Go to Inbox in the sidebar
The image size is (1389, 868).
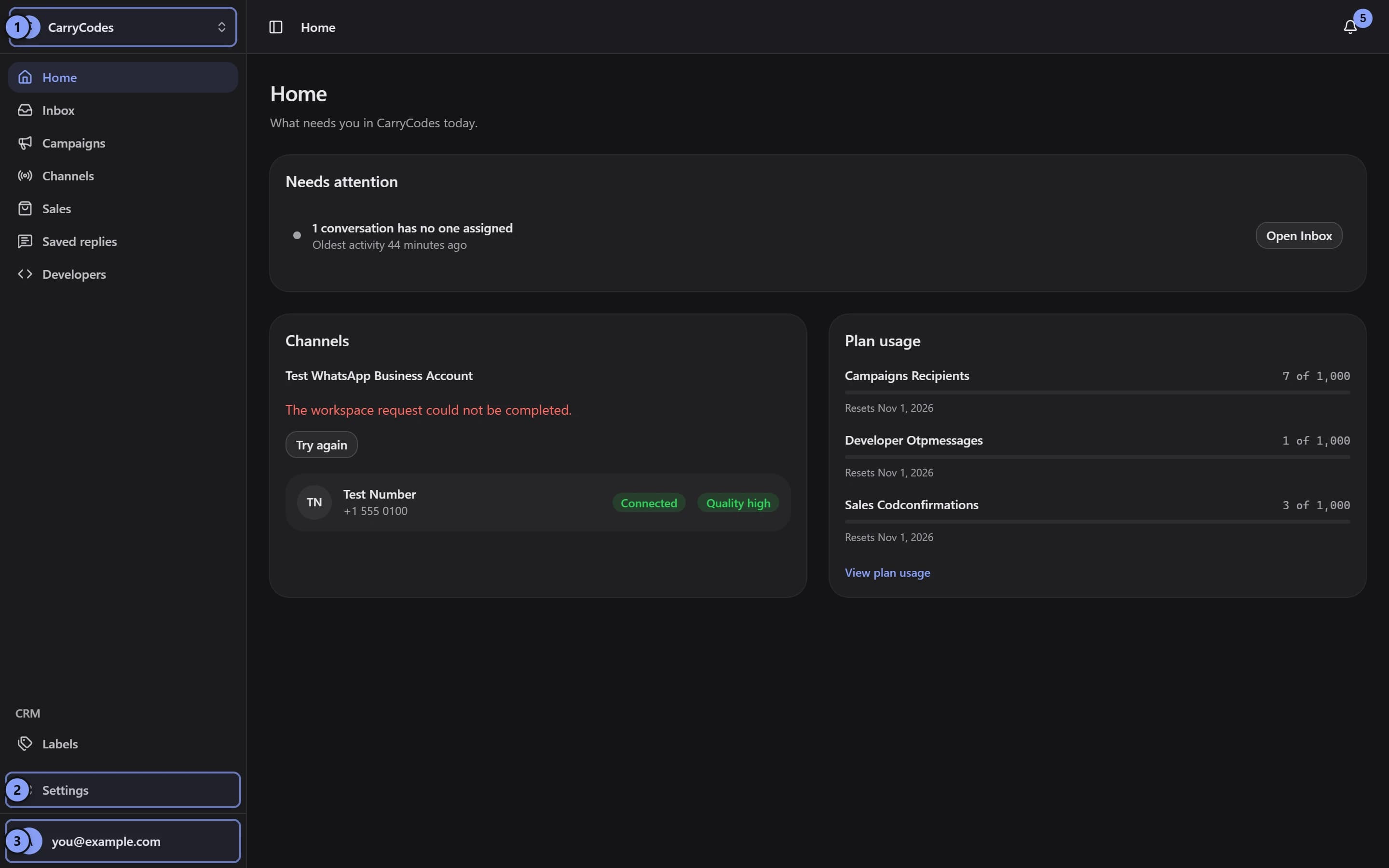click(x=123, y=109)
